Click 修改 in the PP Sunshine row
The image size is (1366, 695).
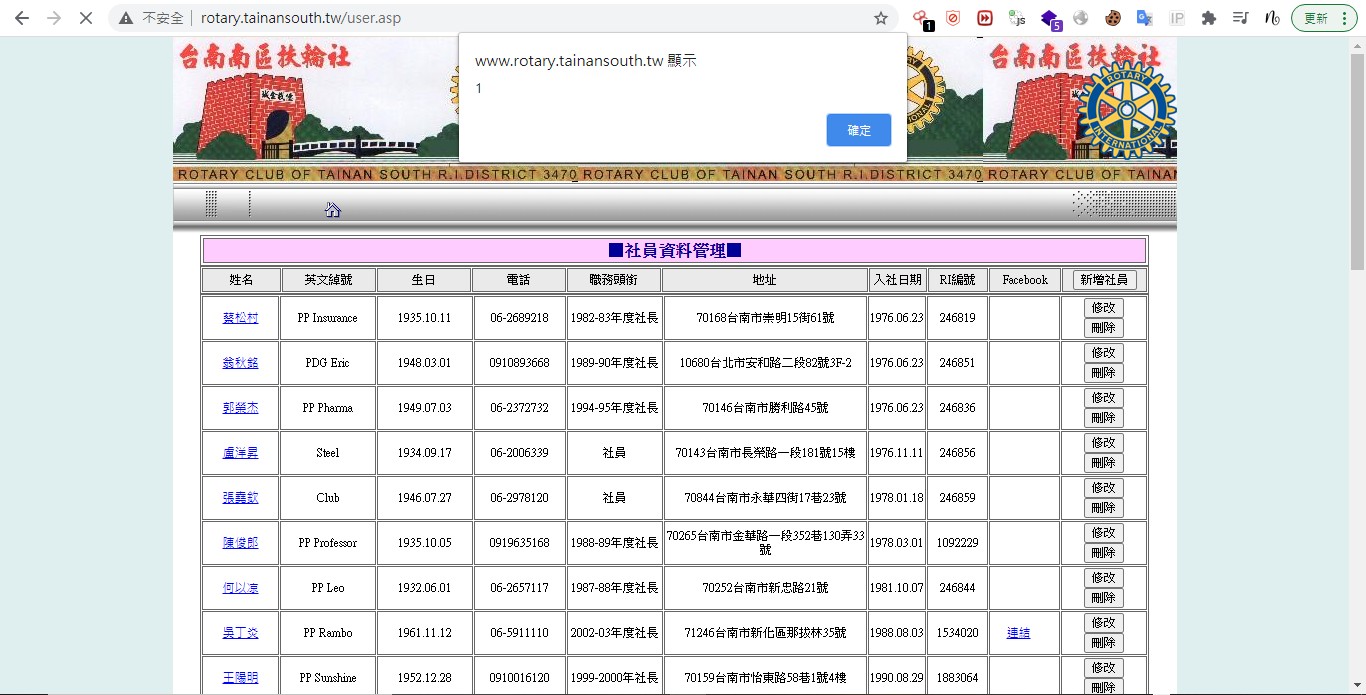(x=1104, y=668)
